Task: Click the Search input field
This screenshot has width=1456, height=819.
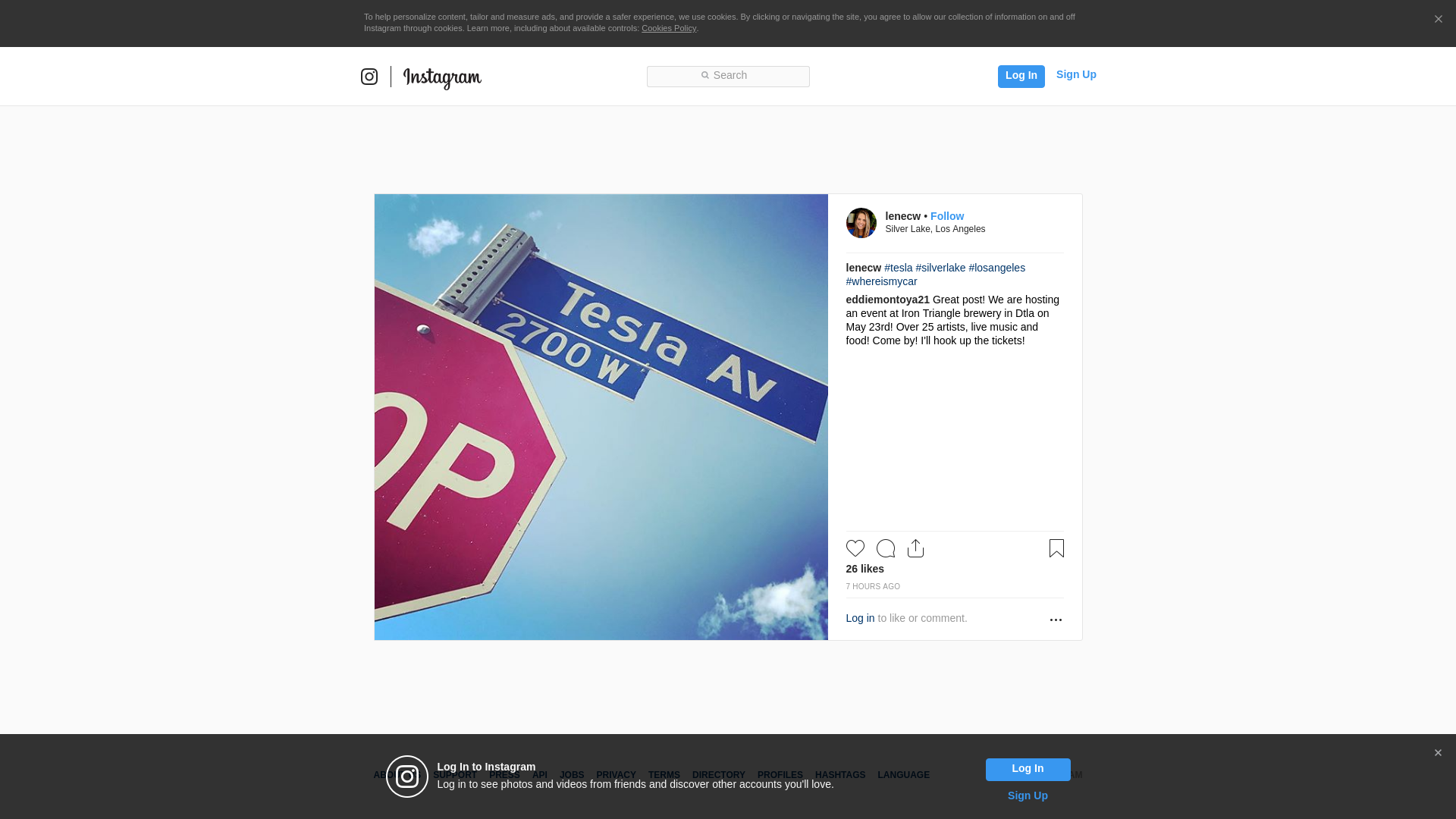Action: [x=728, y=76]
